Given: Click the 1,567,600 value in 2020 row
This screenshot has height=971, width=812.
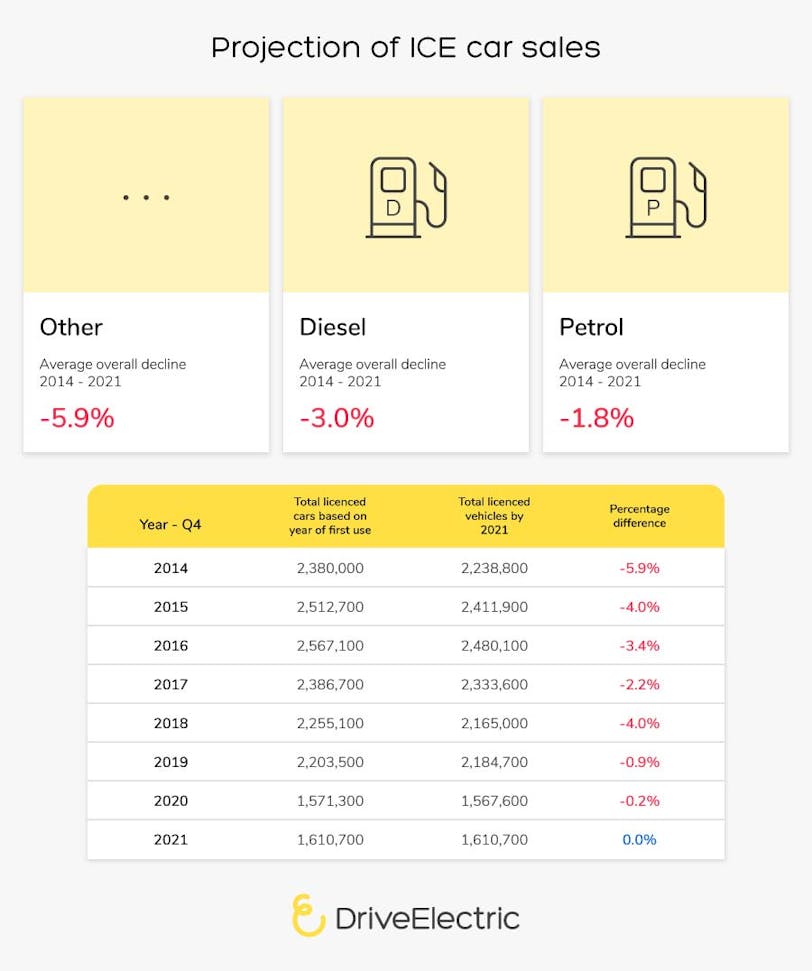Looking at the screenshot, I should pos(494,801).
